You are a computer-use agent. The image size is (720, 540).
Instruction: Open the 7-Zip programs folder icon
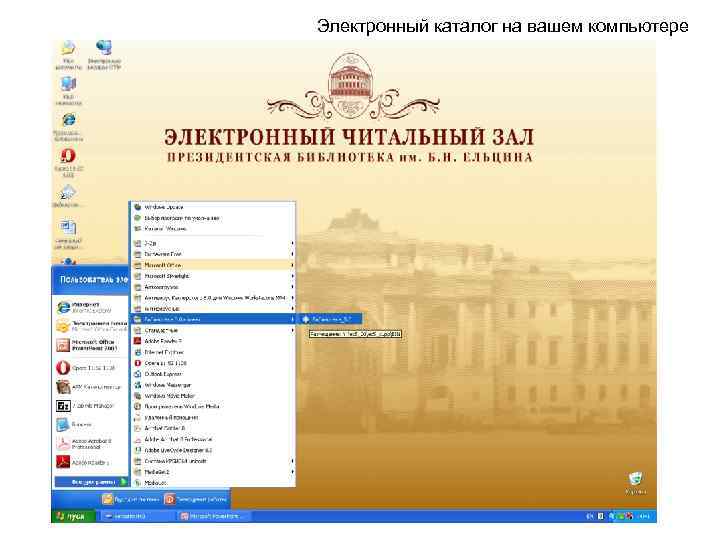pyautogui.click(x=137, y=243)
